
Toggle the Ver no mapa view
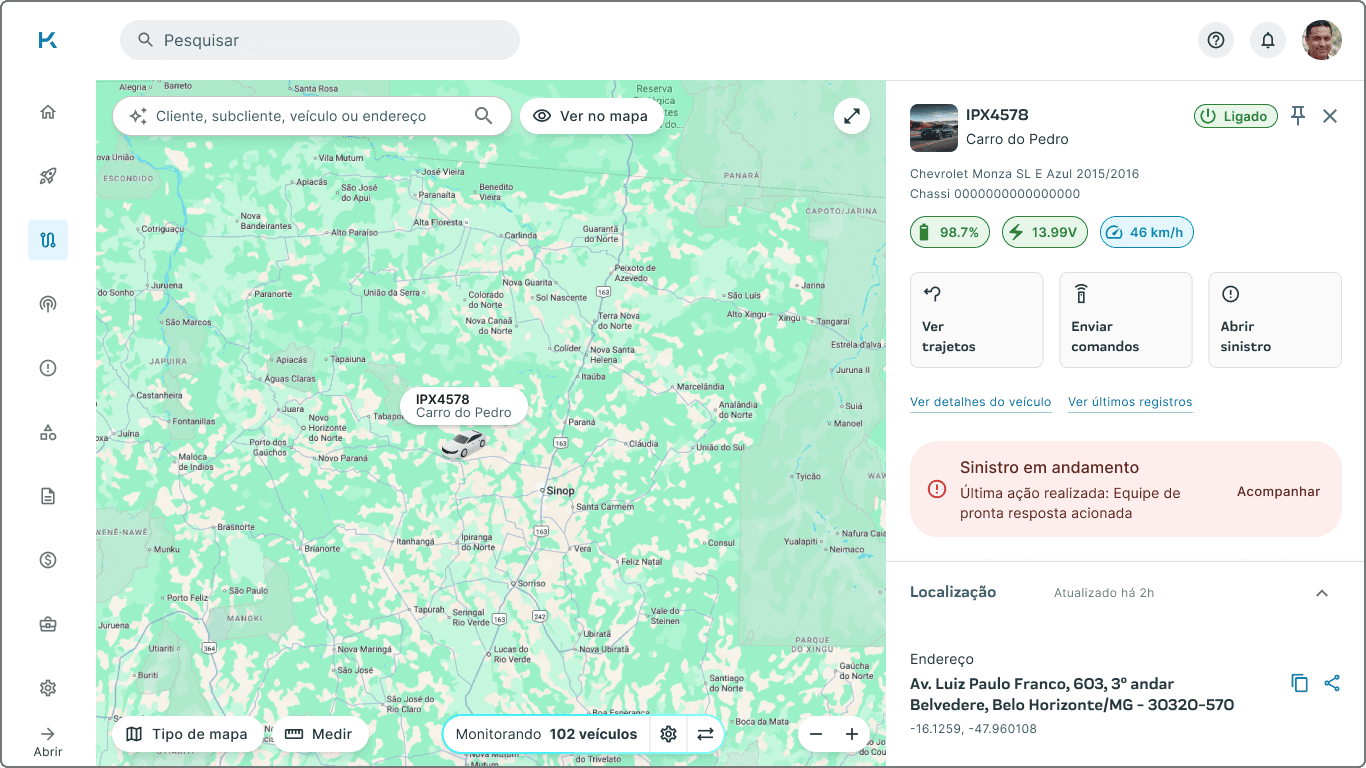[590, 116]
